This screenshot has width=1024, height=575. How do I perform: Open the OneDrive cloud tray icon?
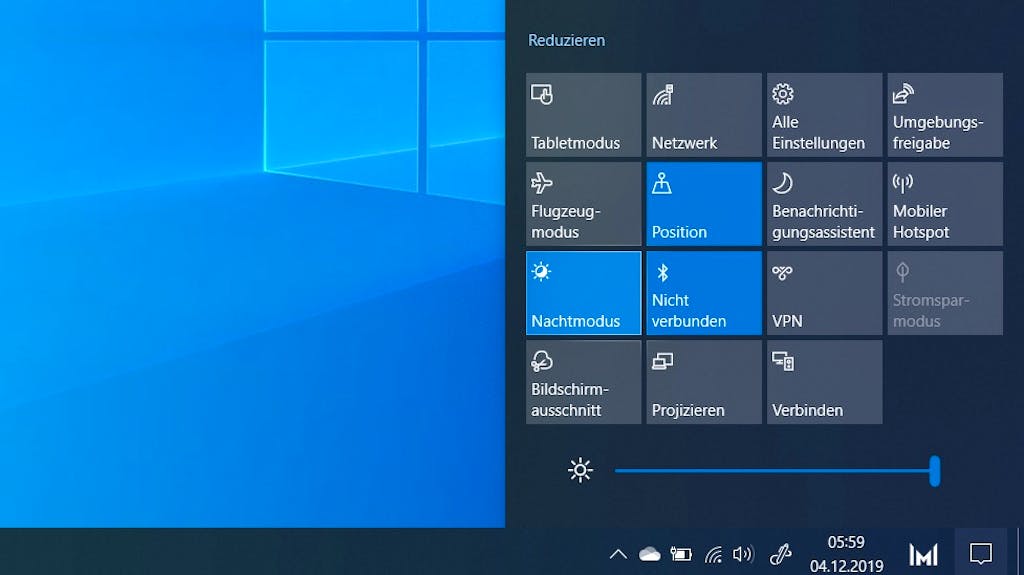pos(649,555)
